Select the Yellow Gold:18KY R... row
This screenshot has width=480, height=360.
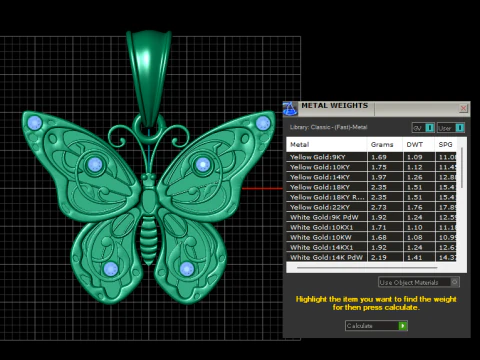[x=371, y=197]
